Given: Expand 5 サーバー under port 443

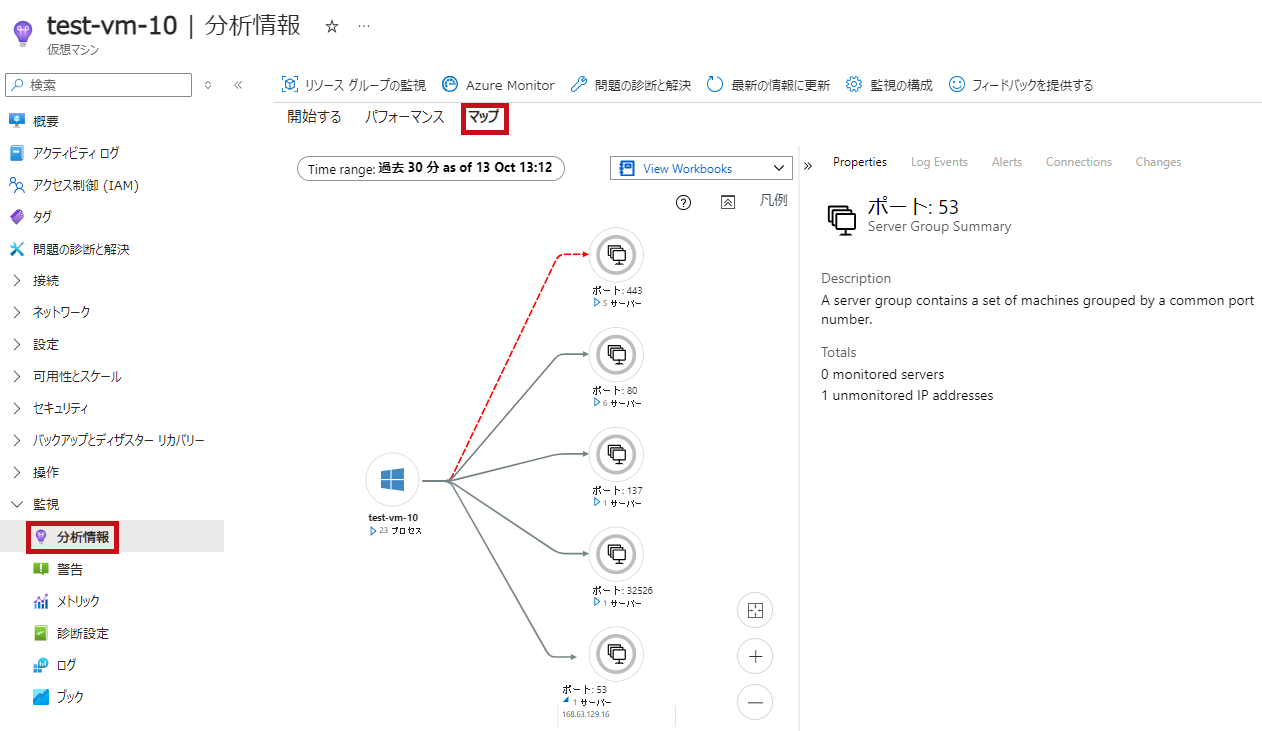Looking at the screenshot, I should (x=616, y=303).
